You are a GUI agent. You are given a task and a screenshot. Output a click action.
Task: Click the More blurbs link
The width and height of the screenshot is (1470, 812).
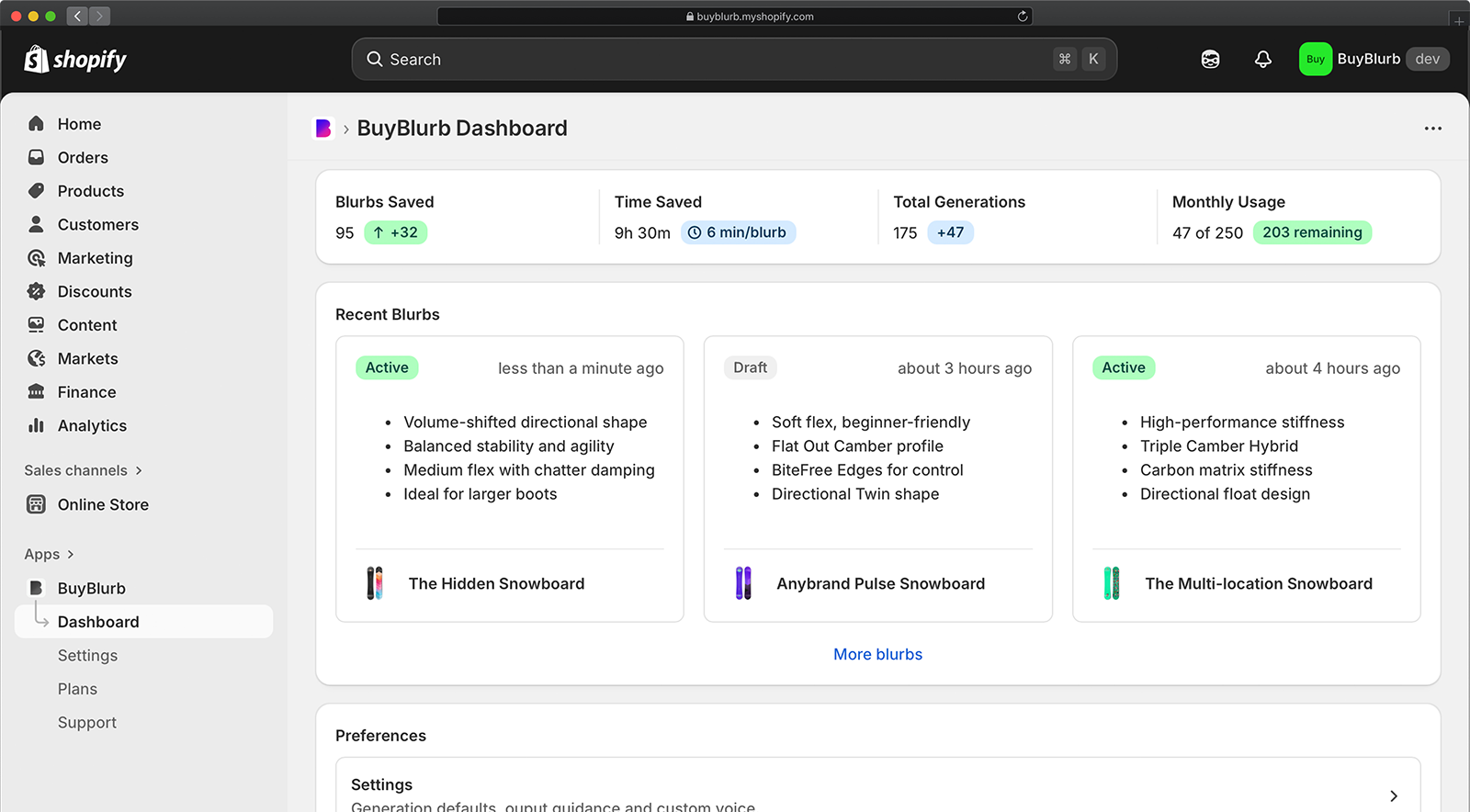877,654
